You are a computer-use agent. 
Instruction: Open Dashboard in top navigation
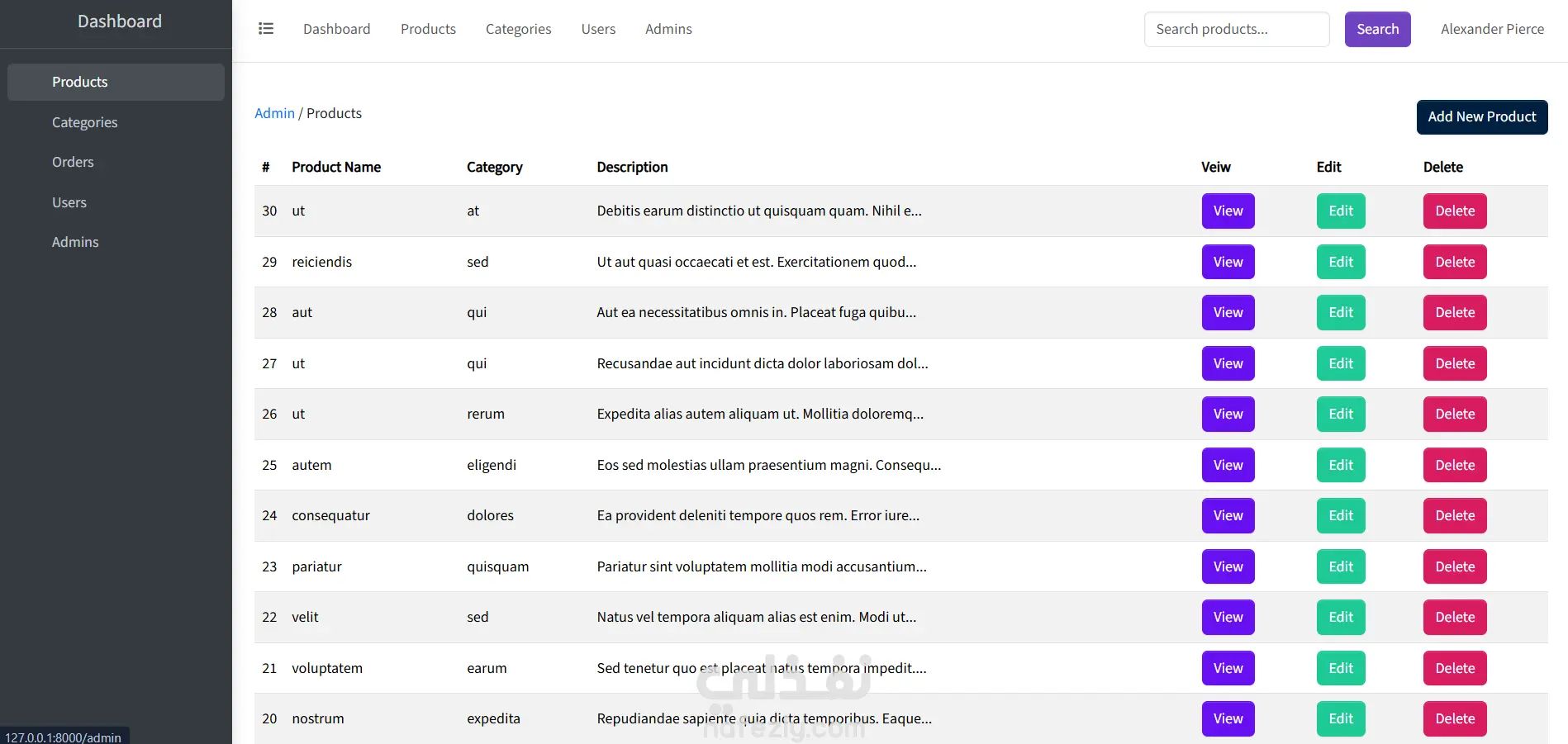(336, 29)
